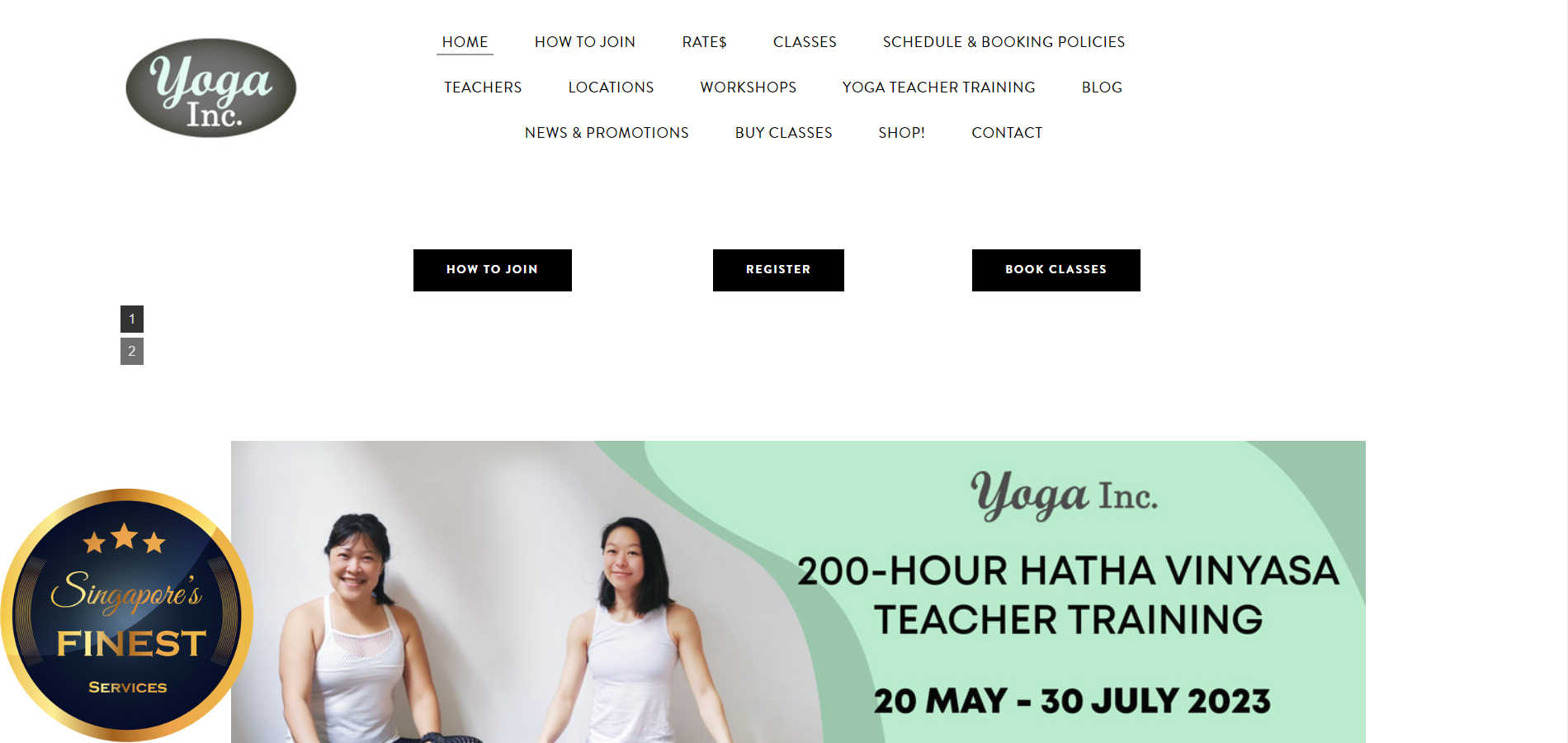This screenshot has width=1568, height=743.
Task: Select the BUY CLASSES link
Action: [783, 133]
